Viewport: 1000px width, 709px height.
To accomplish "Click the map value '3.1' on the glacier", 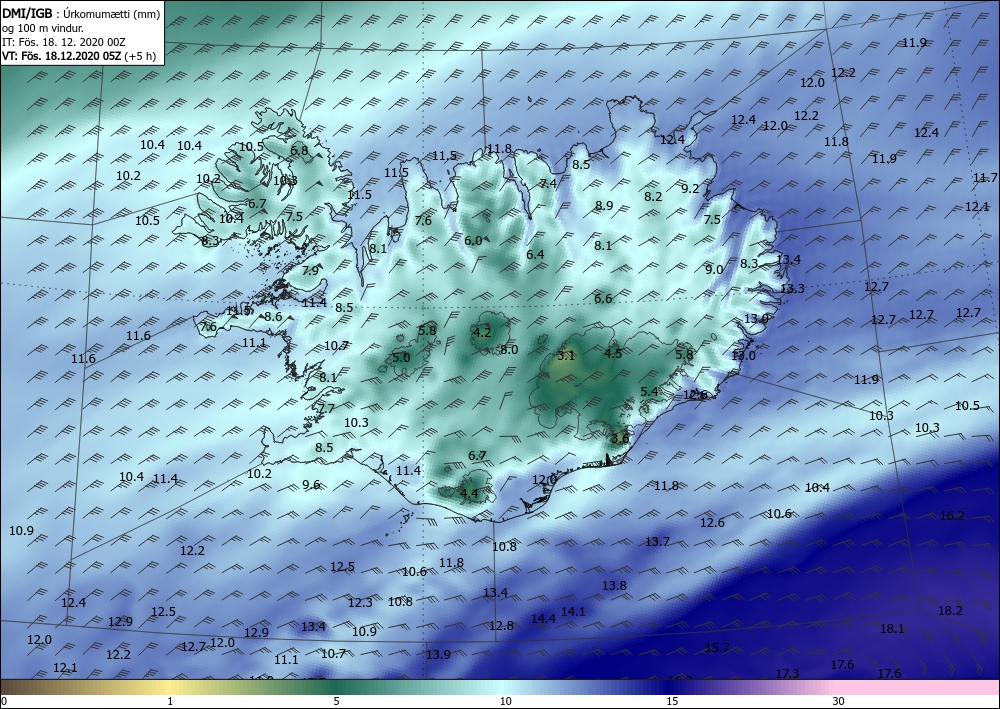I will [x=566, y=356].
